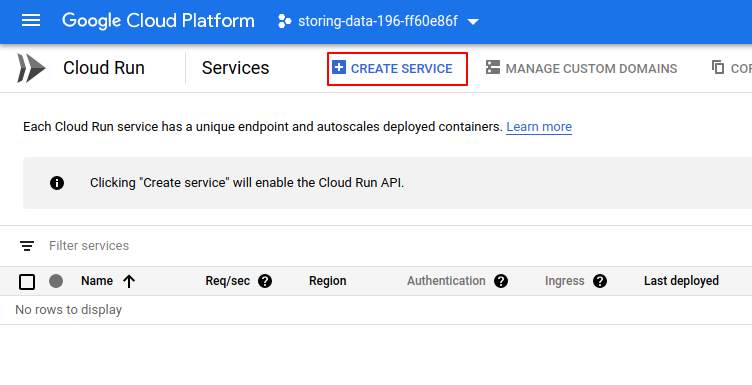Click the Last deployed column header
Viewport: 752px width, 385px height.
[681, 281]
